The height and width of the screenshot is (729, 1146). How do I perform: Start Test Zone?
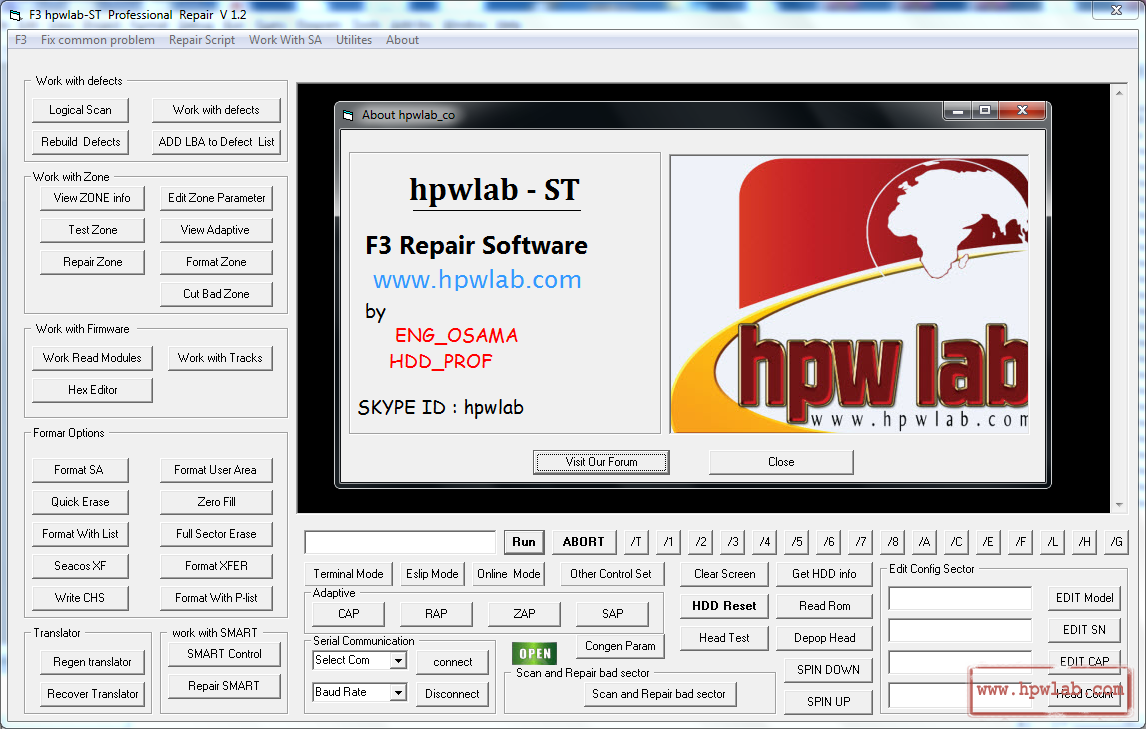(x=92, y=230)
